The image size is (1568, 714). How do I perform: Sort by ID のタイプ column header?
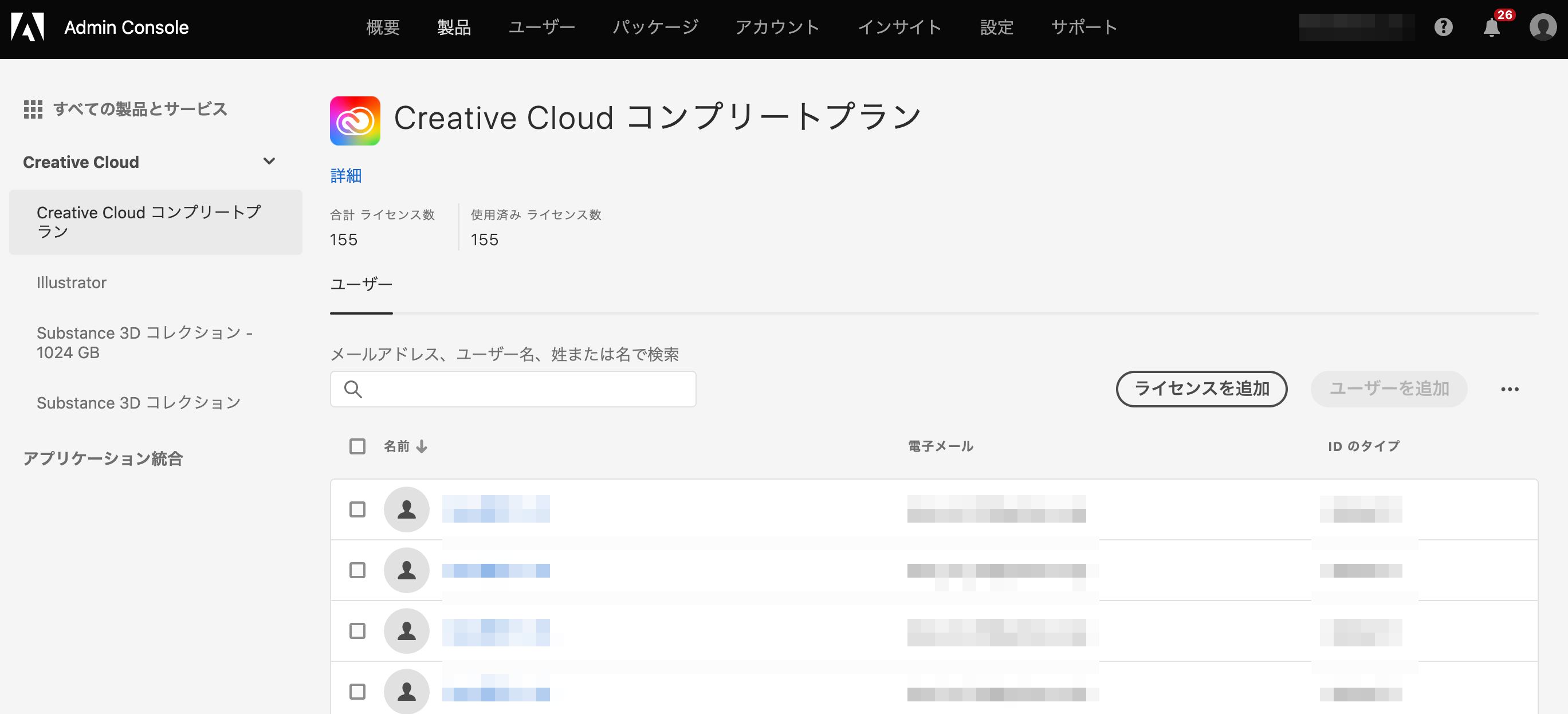click(1363, 446)
